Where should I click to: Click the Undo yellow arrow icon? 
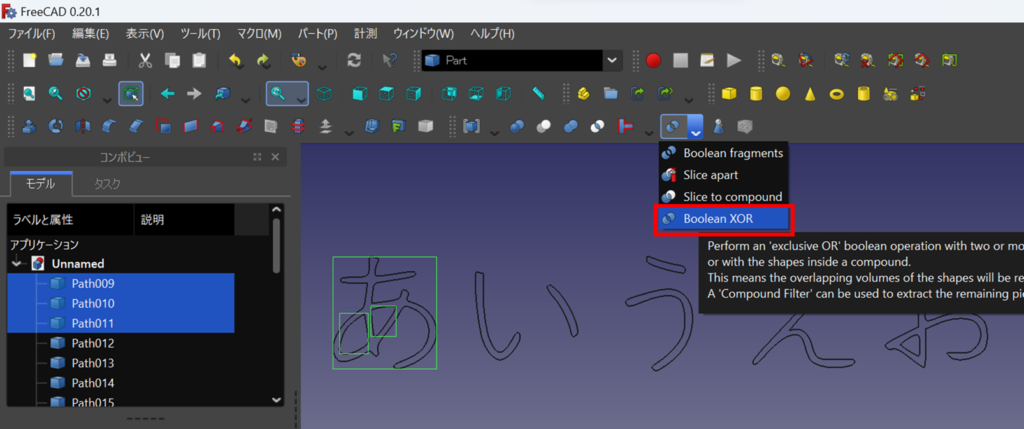coord(236,61)
